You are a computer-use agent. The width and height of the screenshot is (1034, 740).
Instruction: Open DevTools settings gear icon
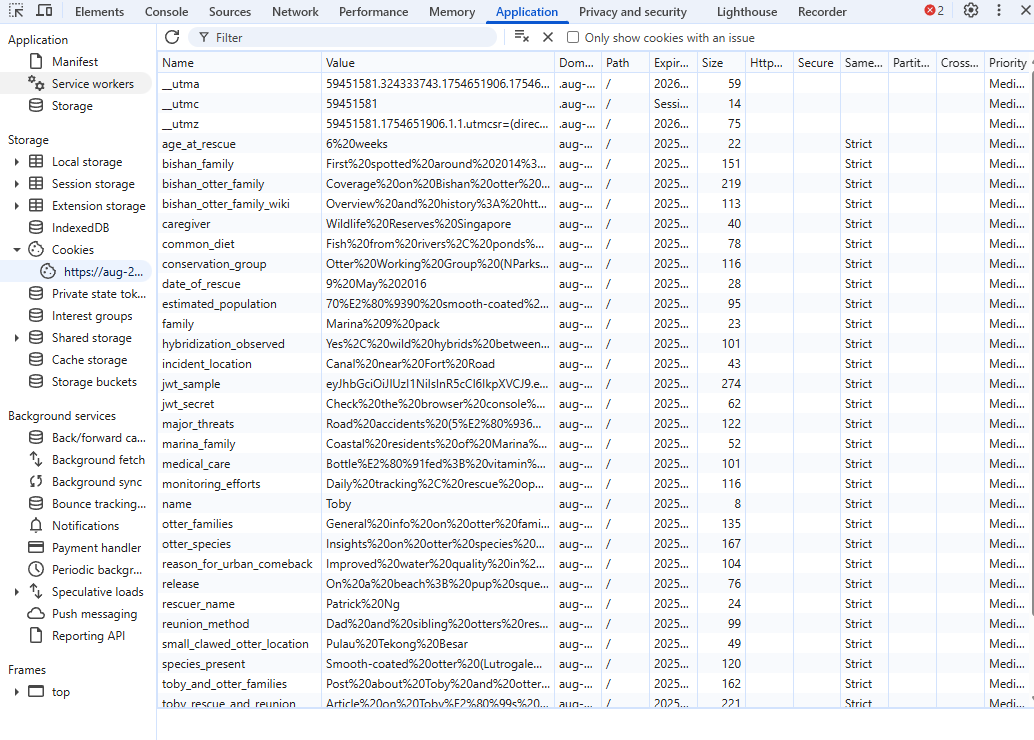click(x=971, y=11)
